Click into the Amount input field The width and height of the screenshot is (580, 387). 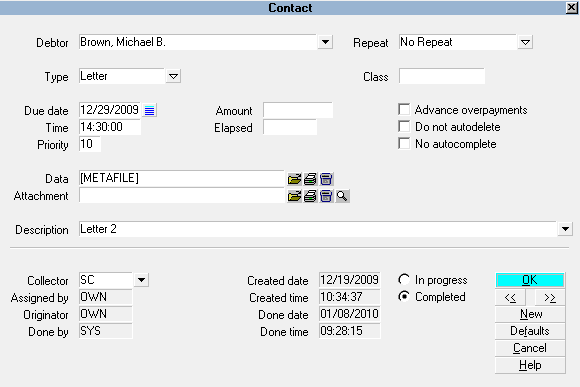point(298,110)
